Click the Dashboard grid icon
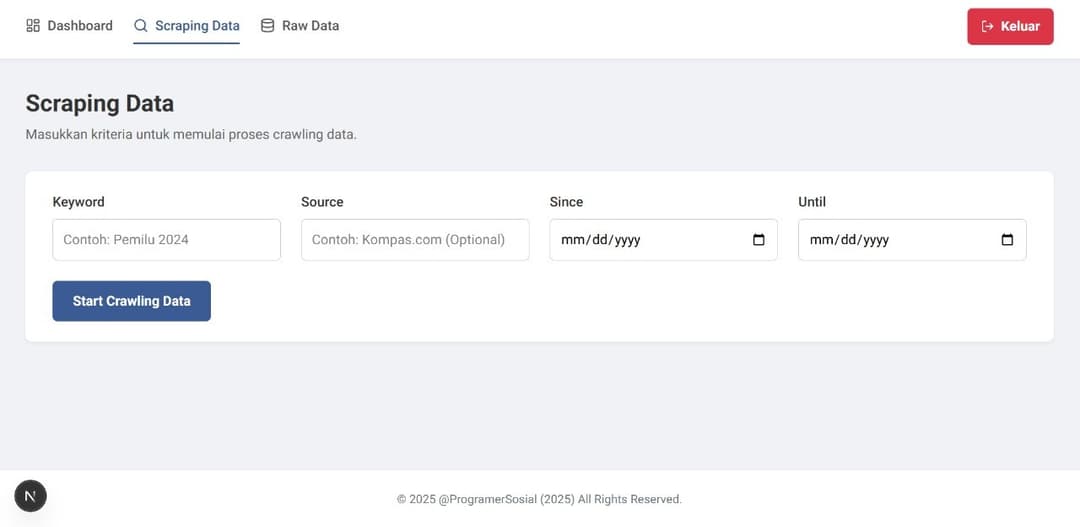This screenshot has height=527, width=1080. coord(33,26)
